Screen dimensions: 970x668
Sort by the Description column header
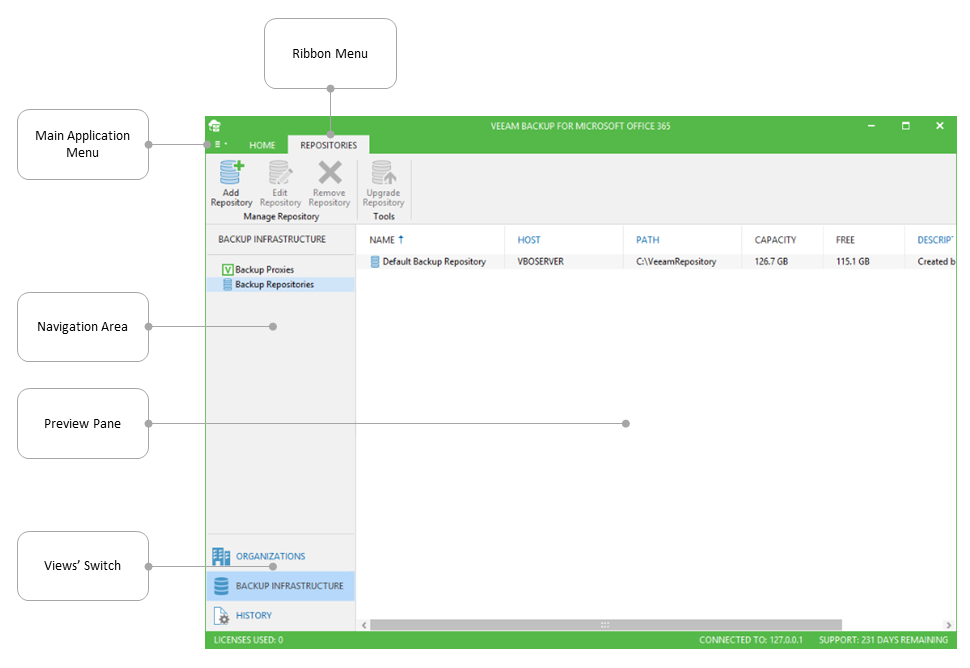935,240
